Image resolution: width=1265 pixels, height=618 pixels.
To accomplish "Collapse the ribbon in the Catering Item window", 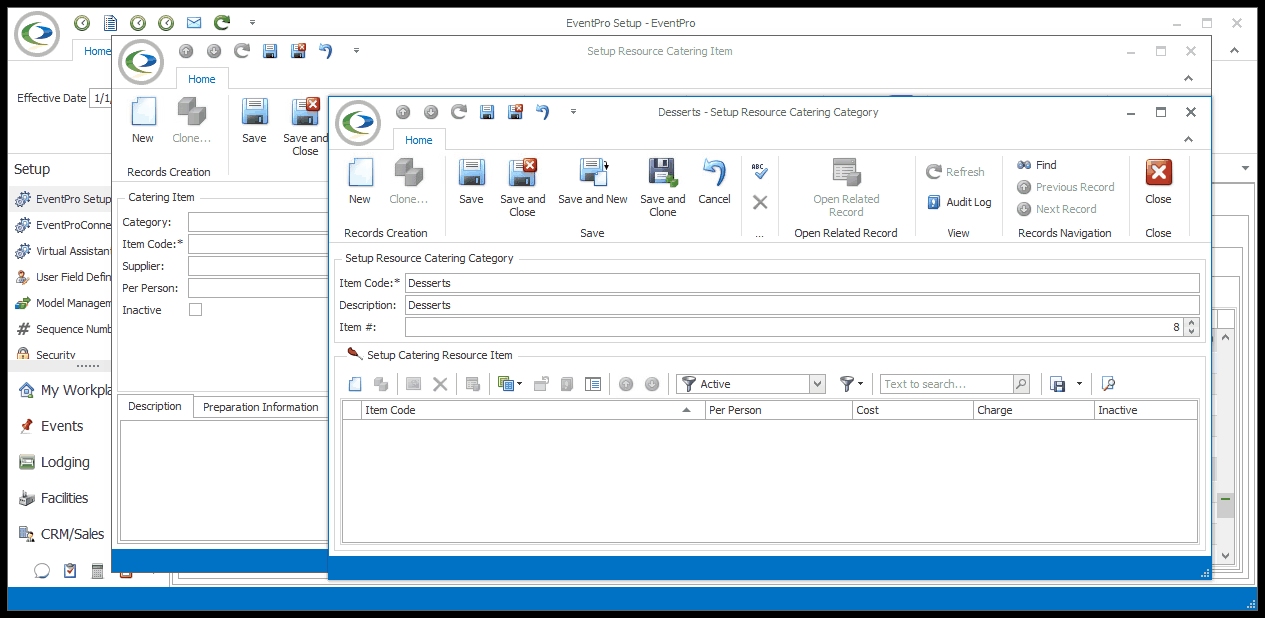I will (x=1189, y=78).
